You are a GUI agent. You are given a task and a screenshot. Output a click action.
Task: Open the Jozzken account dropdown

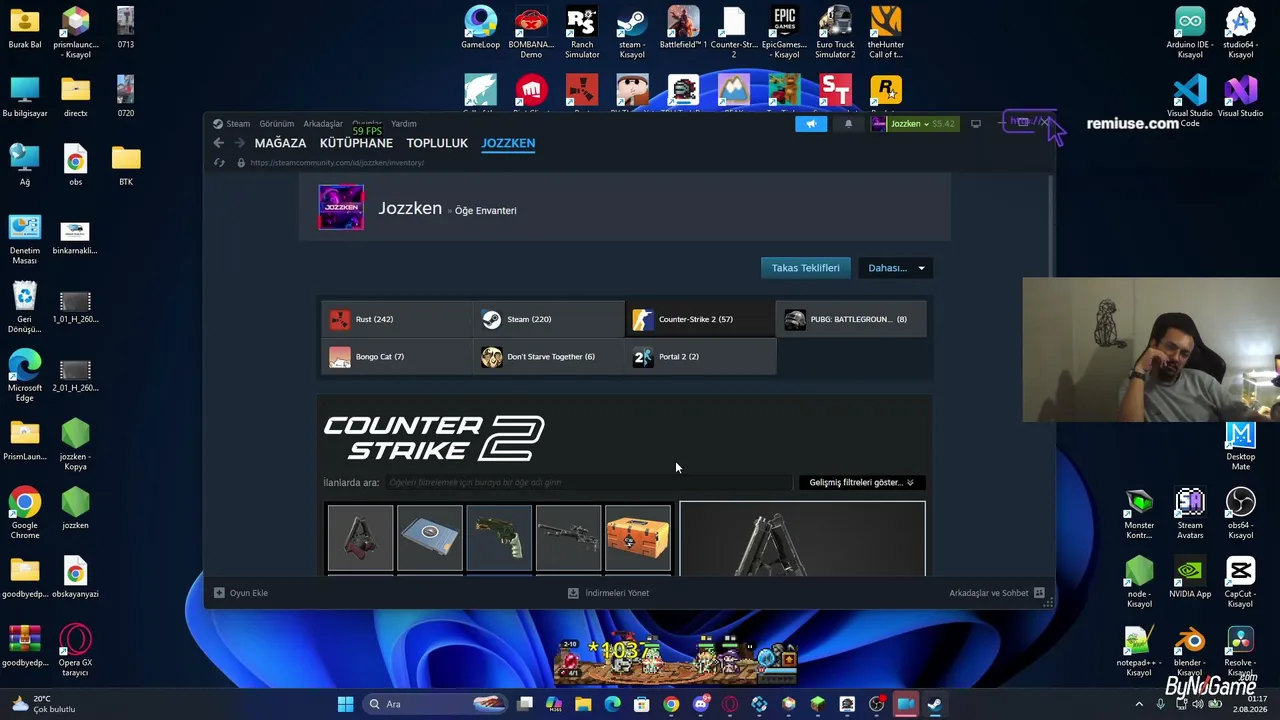(913, 124)
